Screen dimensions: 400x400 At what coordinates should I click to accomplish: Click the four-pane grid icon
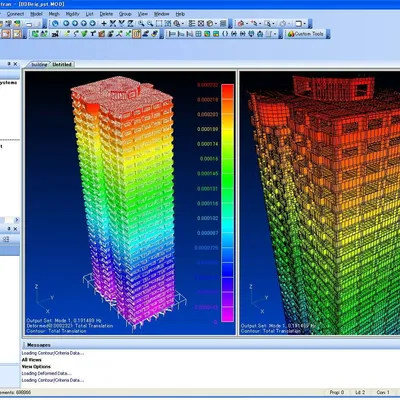(x=198, y=34)
